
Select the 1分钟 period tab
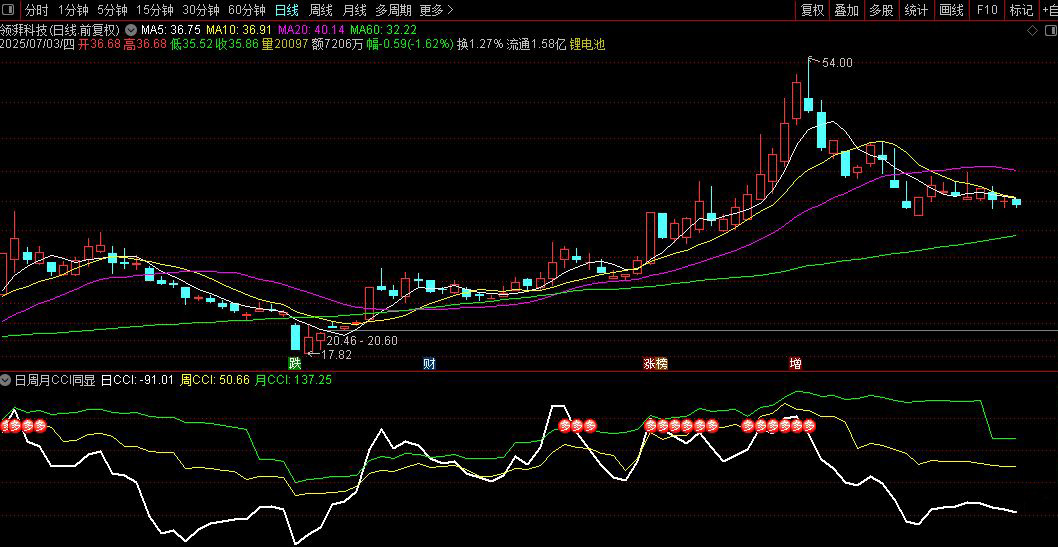point(73,10)
